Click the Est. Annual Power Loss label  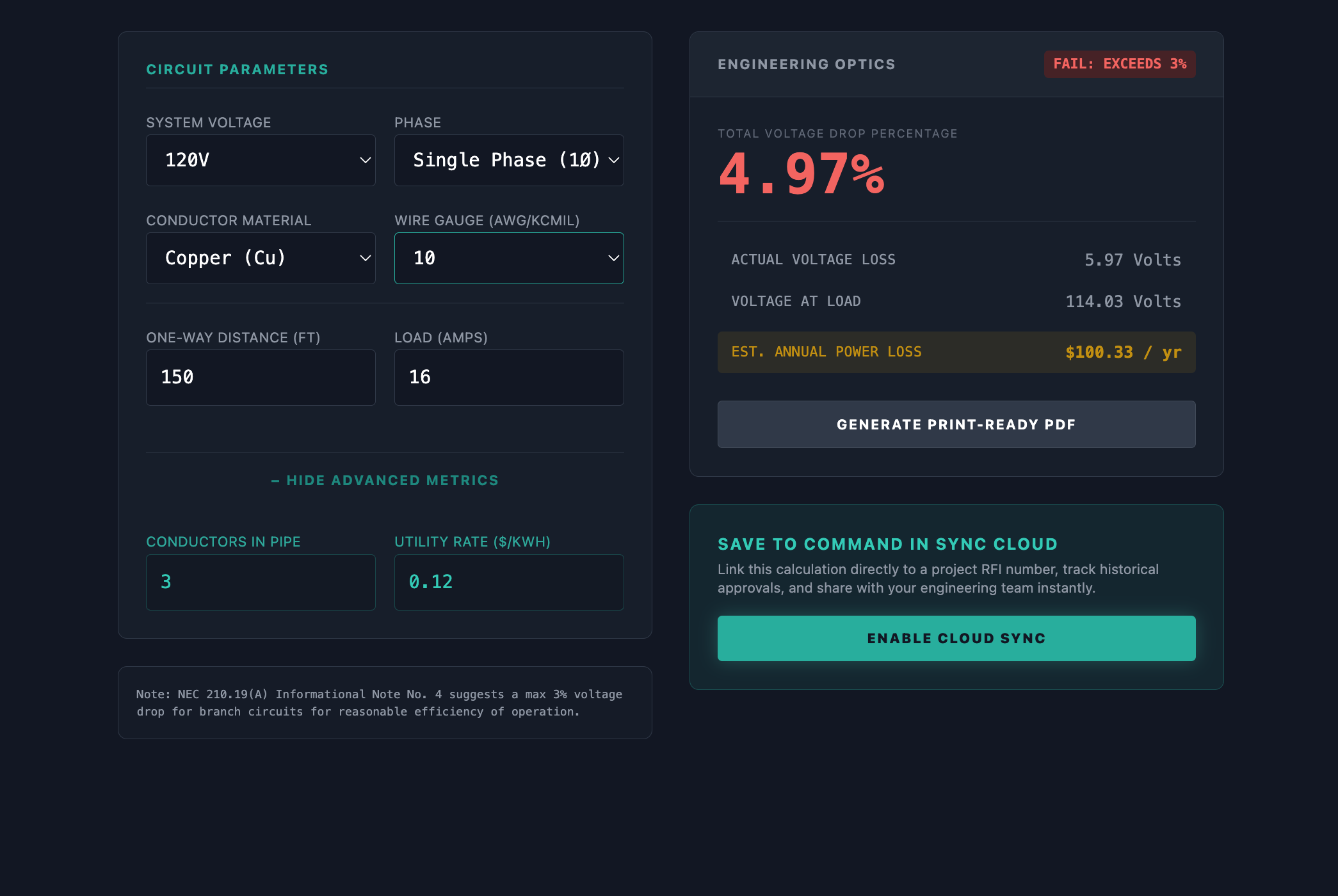(x=826, y=352)
